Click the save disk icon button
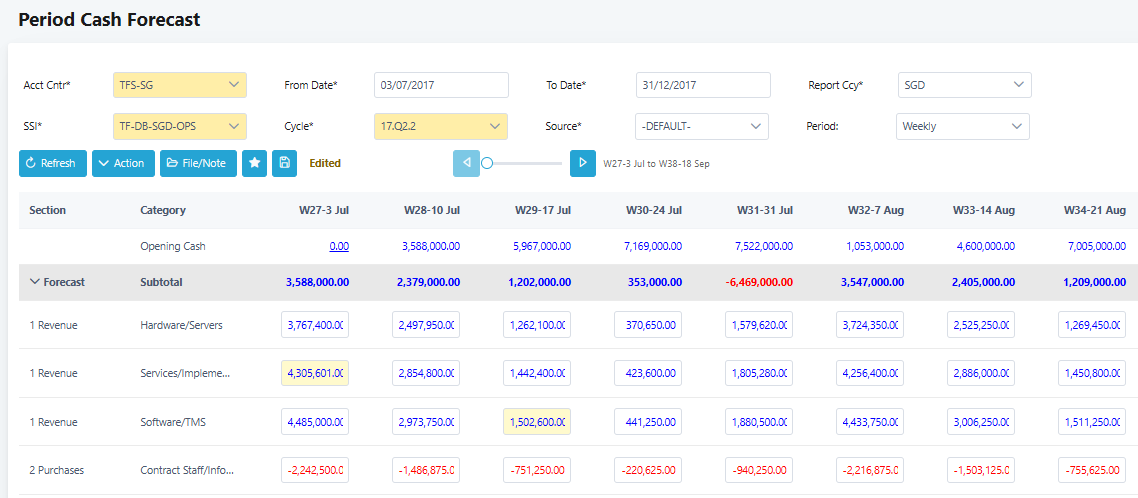Viewport: 1138px width, 498px height. point(284,163)
